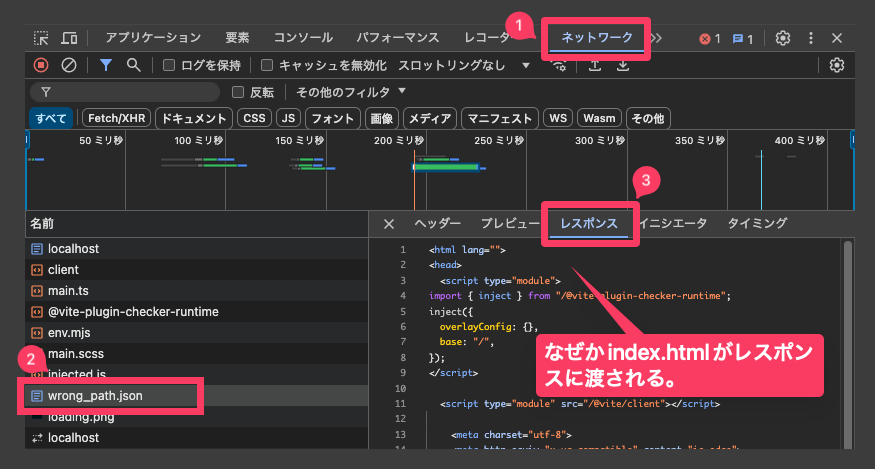This screenshot has height=469, width=875.
Task: Filter by Fetch/XHR requests
Action: click(117, 118)
